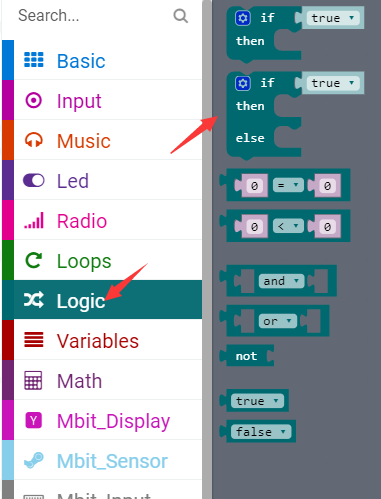381x499 pixels.
Task: Click gear icon on if-then block
Action: tap(243, 18)
